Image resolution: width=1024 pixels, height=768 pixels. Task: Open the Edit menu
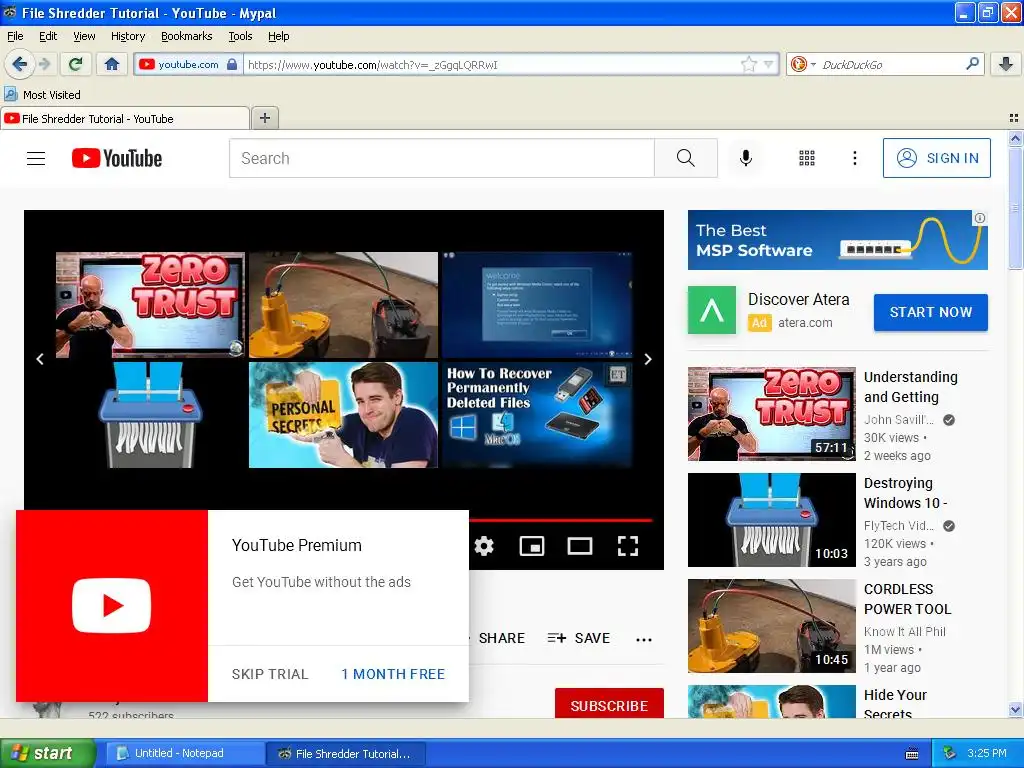[48, 36]
